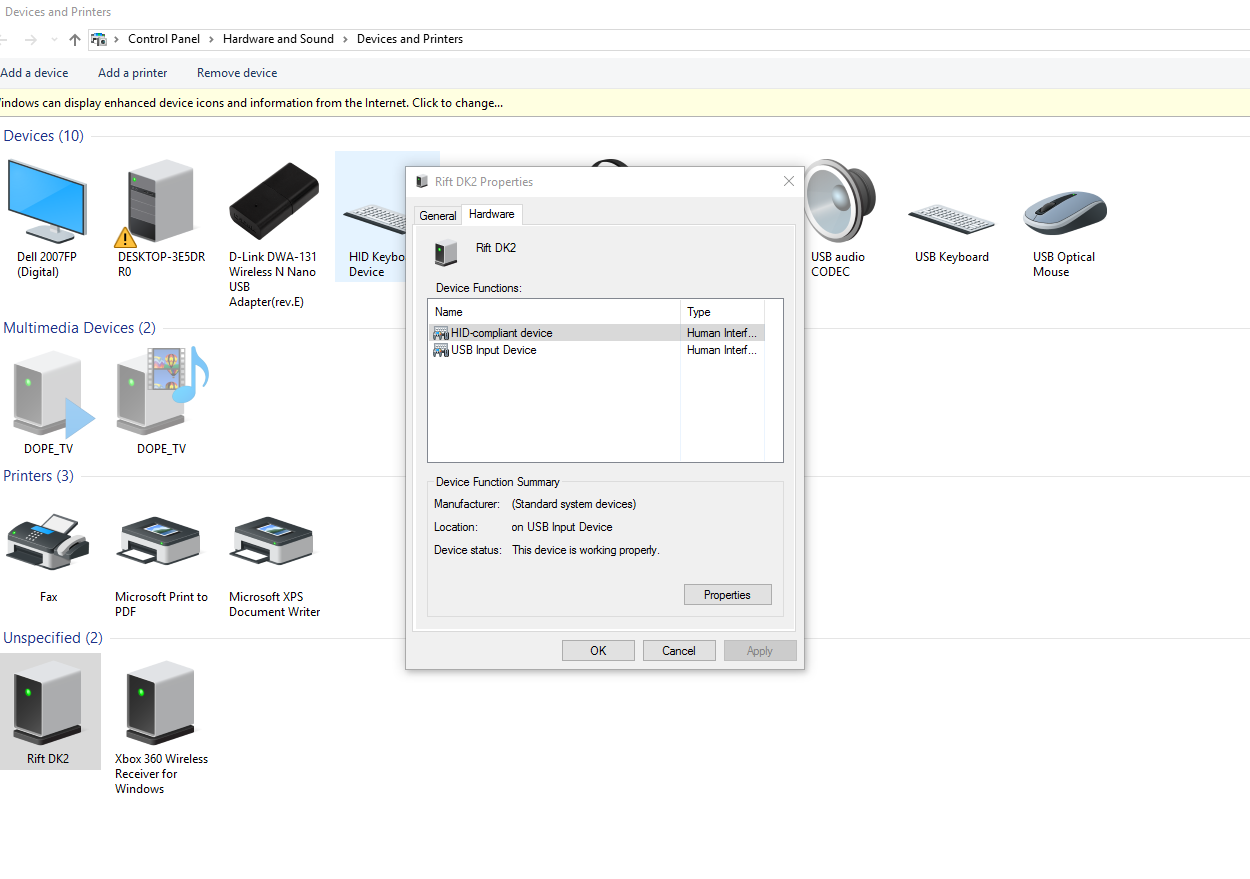The width and height of the screenshot is (1250, 879).
Task: Click the Rift DK2 Properties title bar icon
Action: [422, 181]
